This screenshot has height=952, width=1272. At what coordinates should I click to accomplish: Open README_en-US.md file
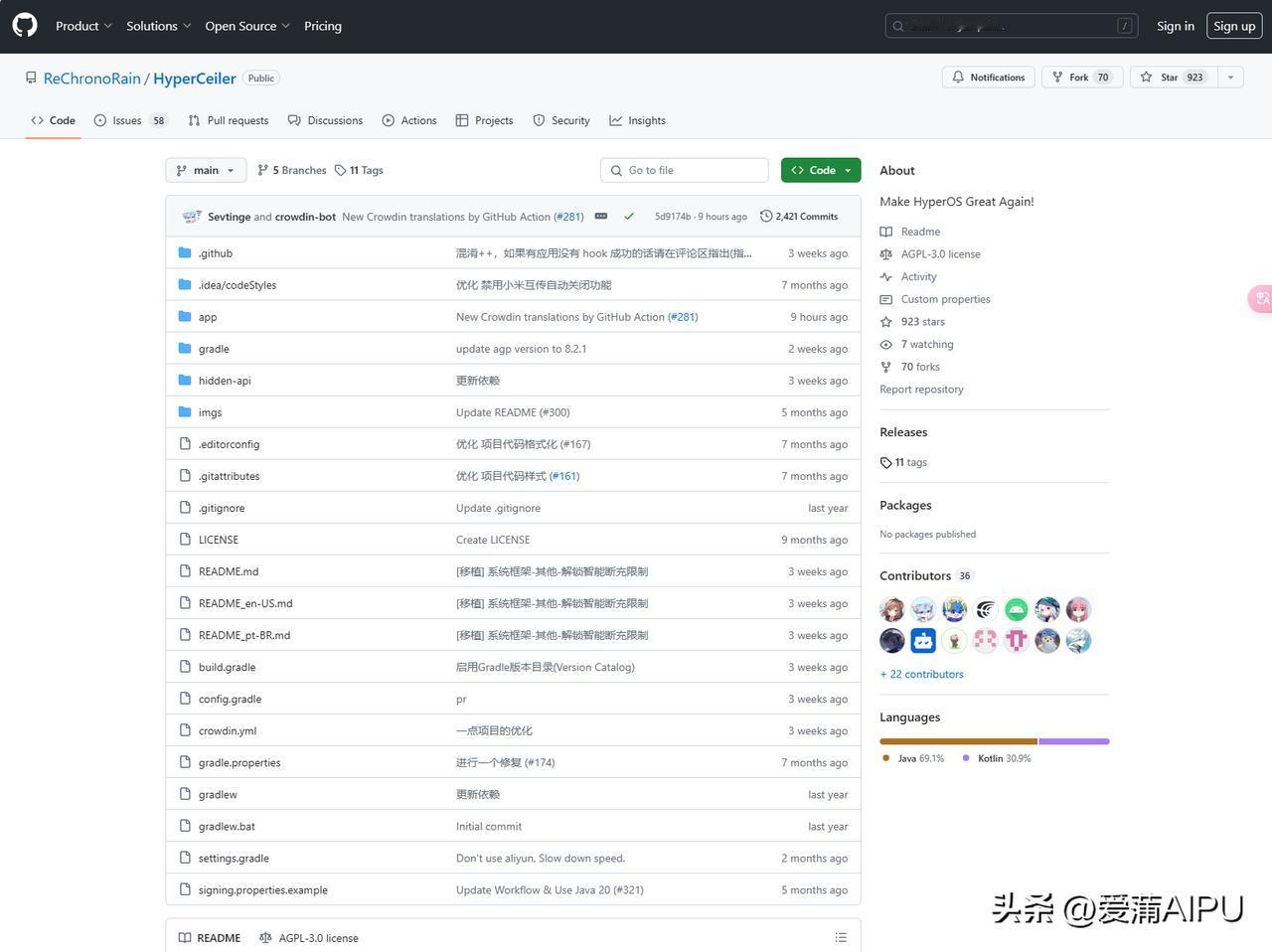(x=245, y=603)
